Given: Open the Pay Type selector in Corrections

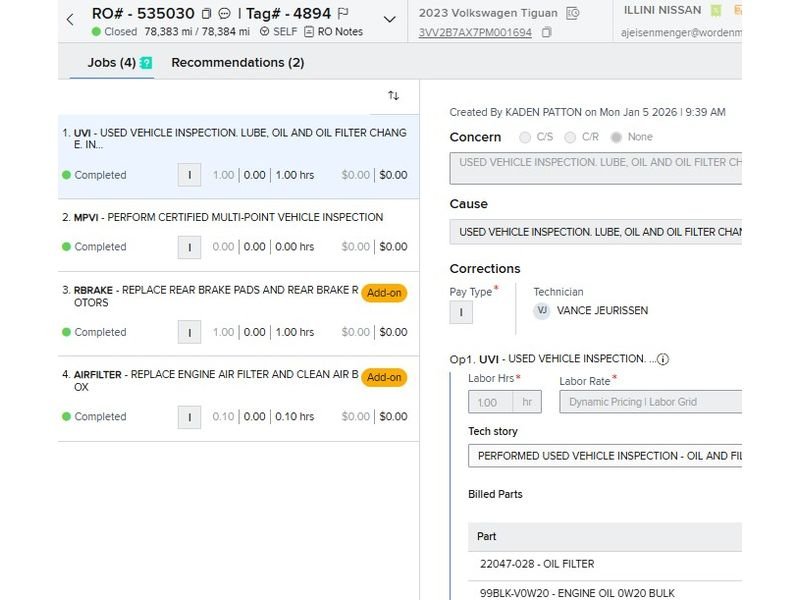Looking at the screenshot, I should click(x=461, y=312).
